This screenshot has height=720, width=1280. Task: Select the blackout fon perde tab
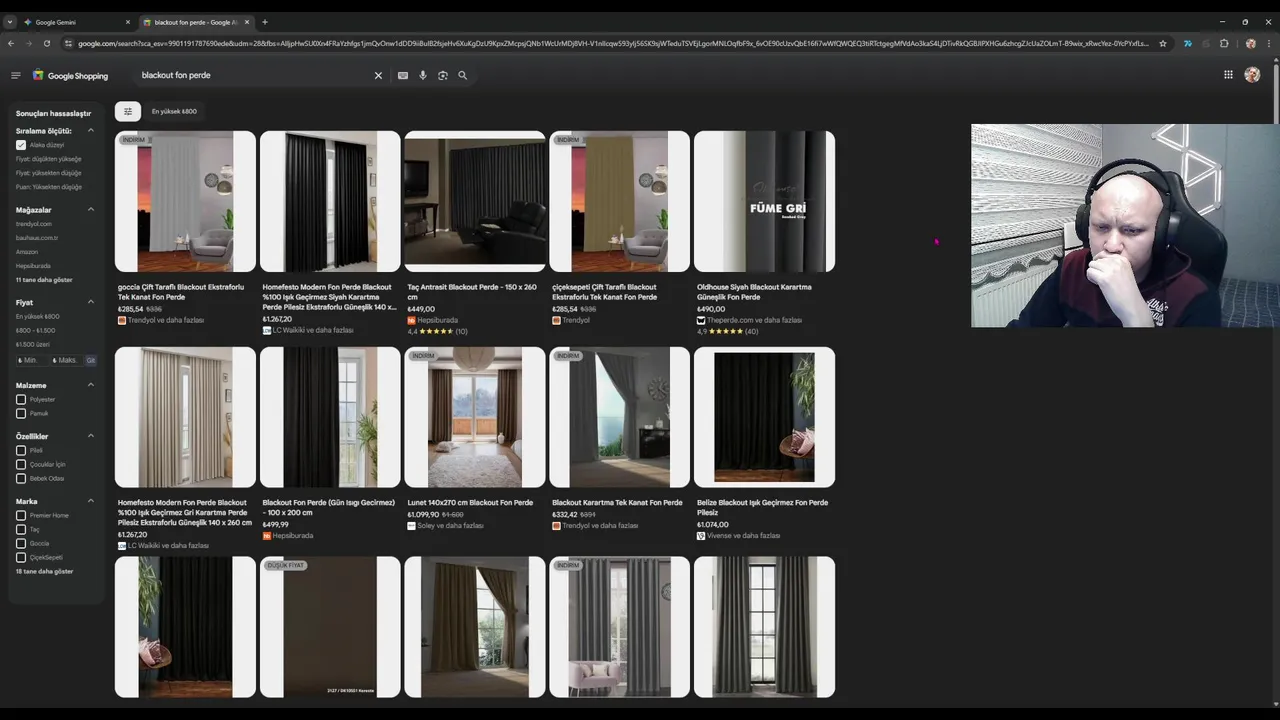coord(195,22)
